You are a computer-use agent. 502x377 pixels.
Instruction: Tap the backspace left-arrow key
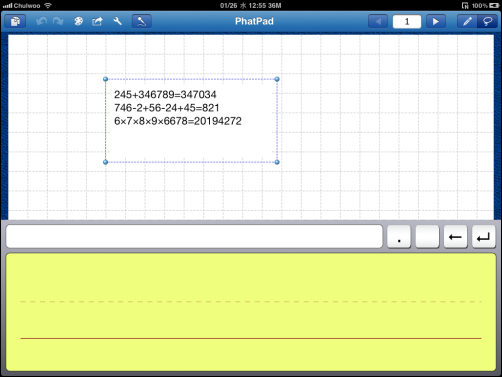tap(455, 237)
